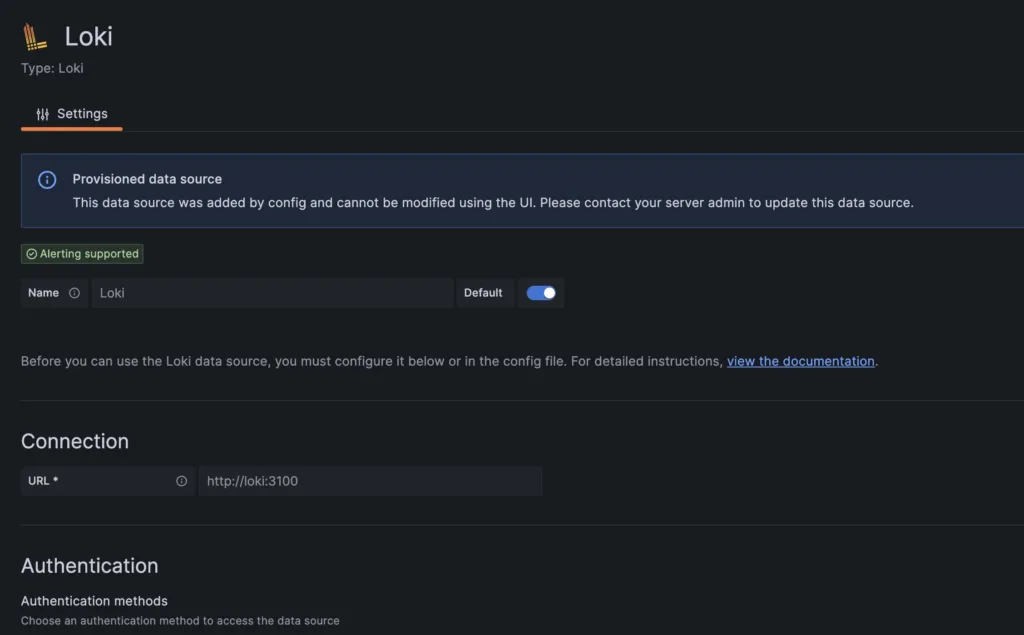Click the 'Authentication methods' label

coord(94,600)
